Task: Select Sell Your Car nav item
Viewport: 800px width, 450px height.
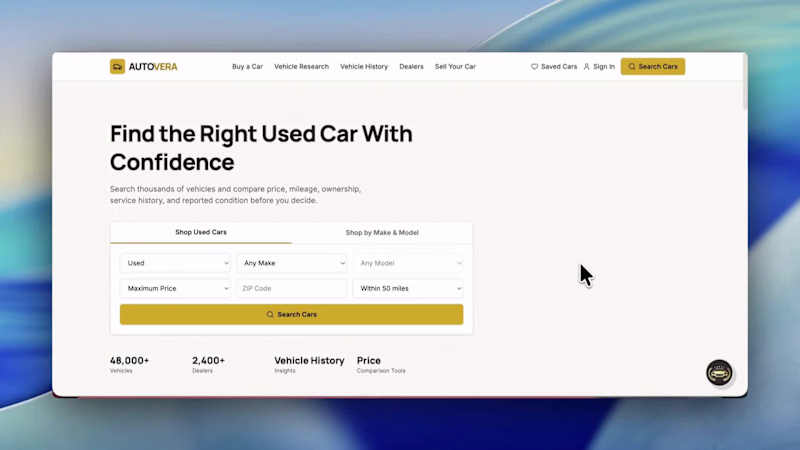Action: (455, 67)
